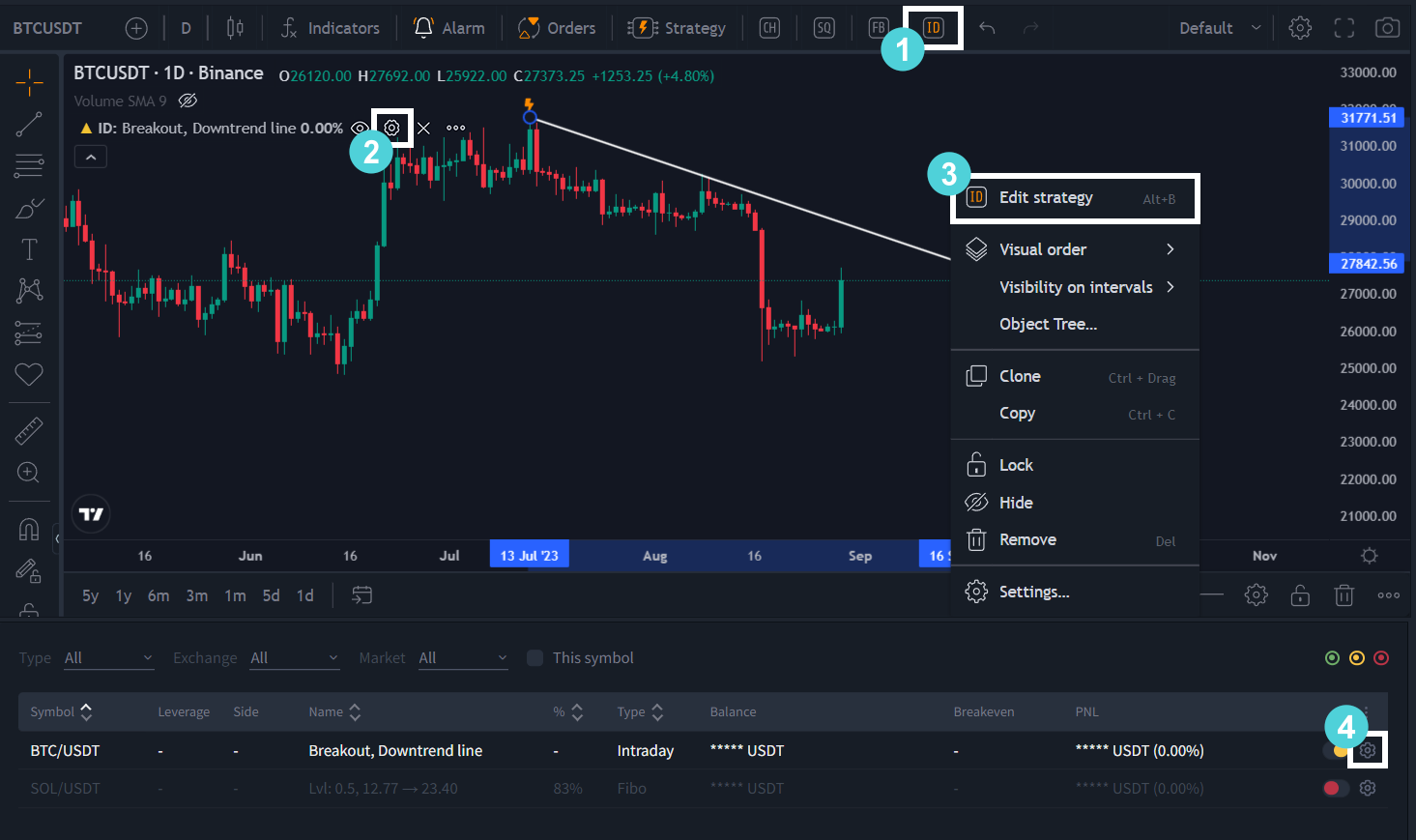
Task: Select the horizontal lines Fibonacci tool
Action: (29, 166)
